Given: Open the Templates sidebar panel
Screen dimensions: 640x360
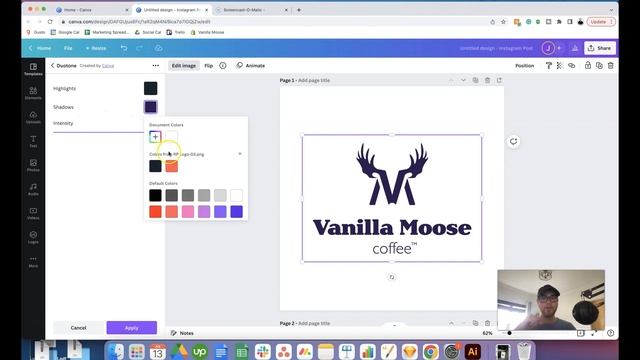Looking at the screenshot, I should coord(33,69).
